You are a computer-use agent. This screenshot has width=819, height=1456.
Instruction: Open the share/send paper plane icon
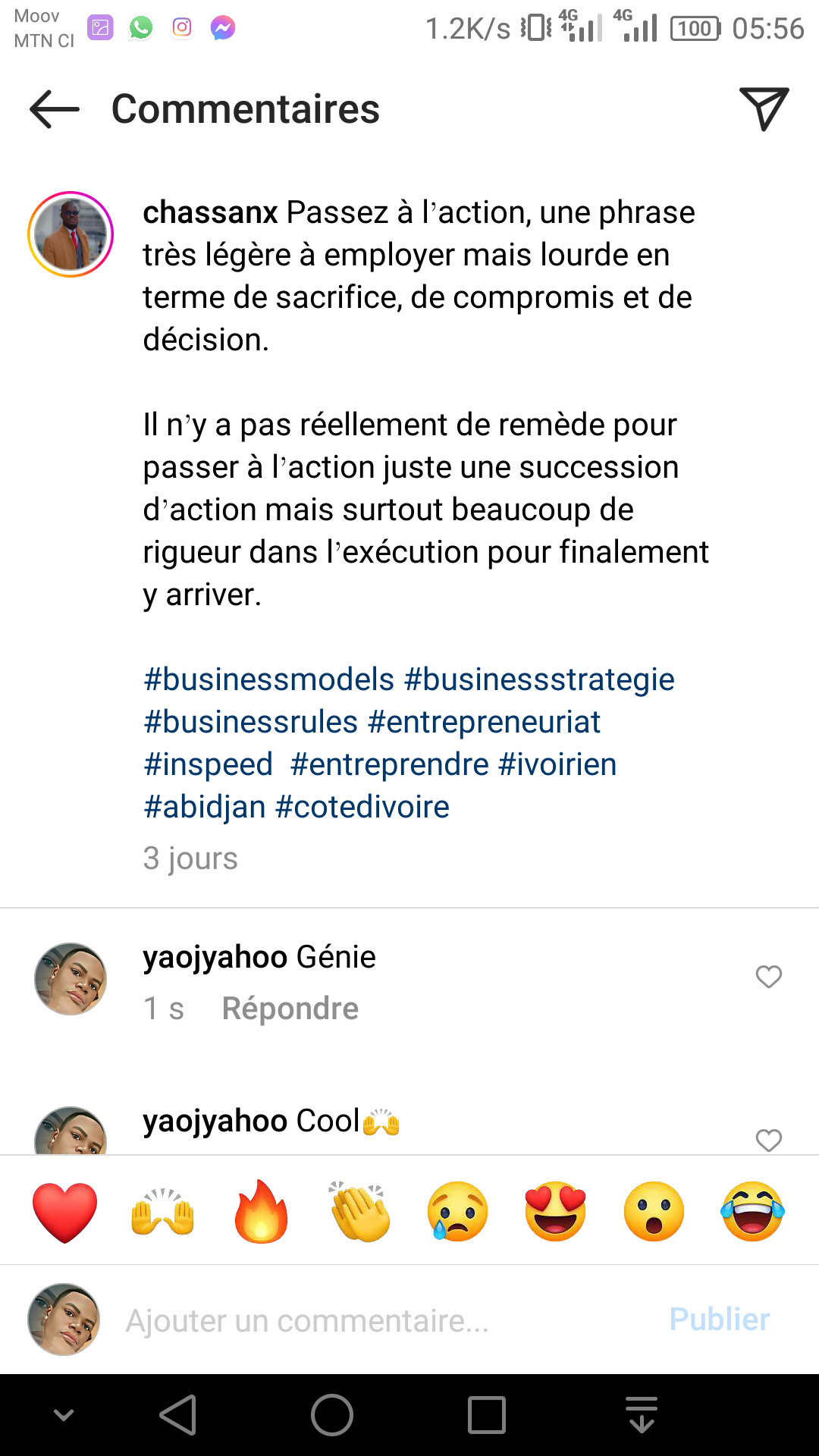tap(763, 110)
